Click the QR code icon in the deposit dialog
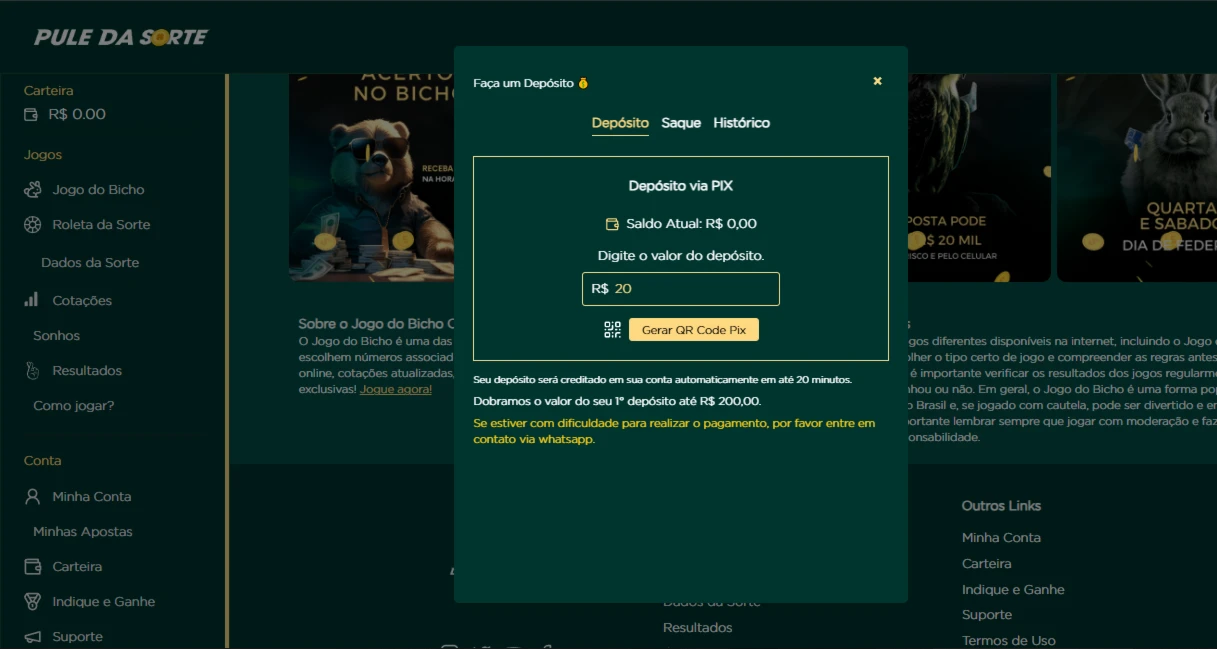 tap(612, 330)
